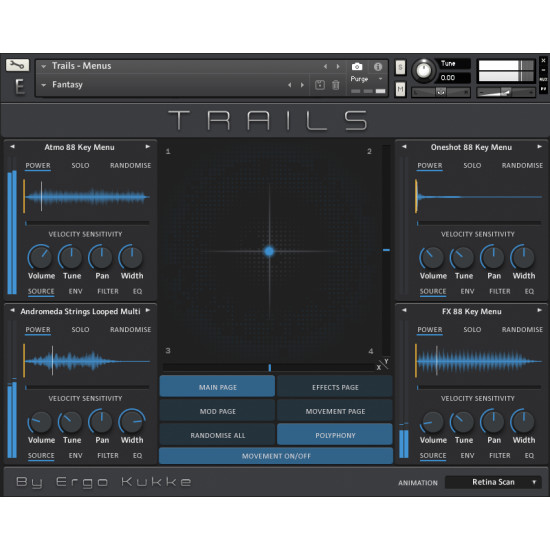Select the next source for Atmo 88 Key Menu
The image size is (550, 550).
click(148, 147)
